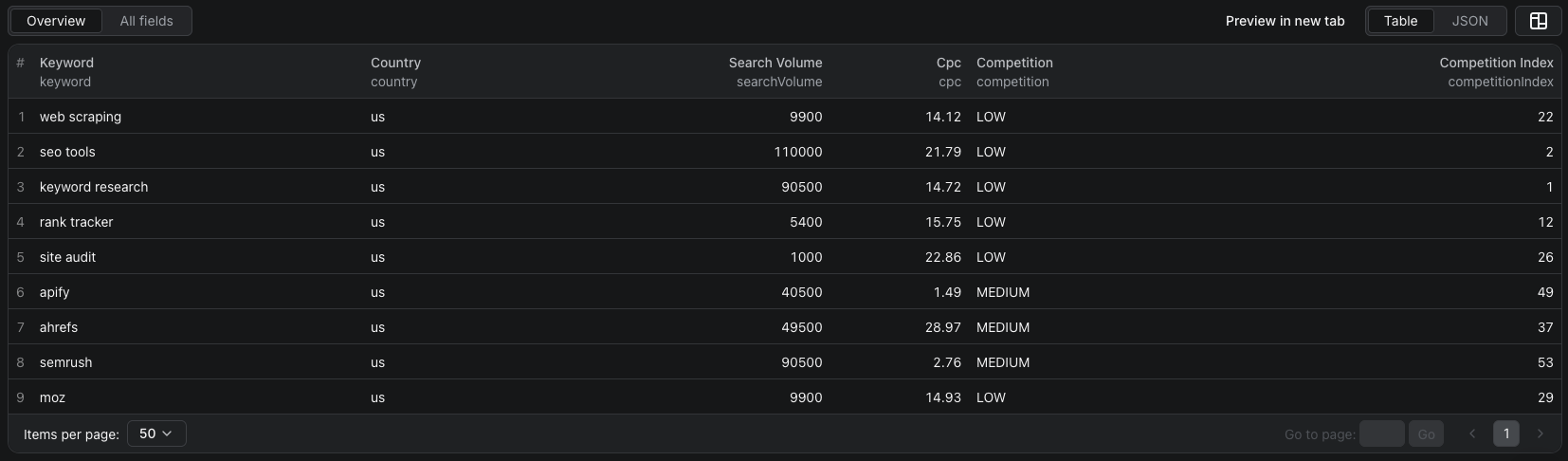Image resolution: width=1568 pixels, height=461 pixels.
Task: Go to the previous page arrow
Action: tap(1472, 433)
